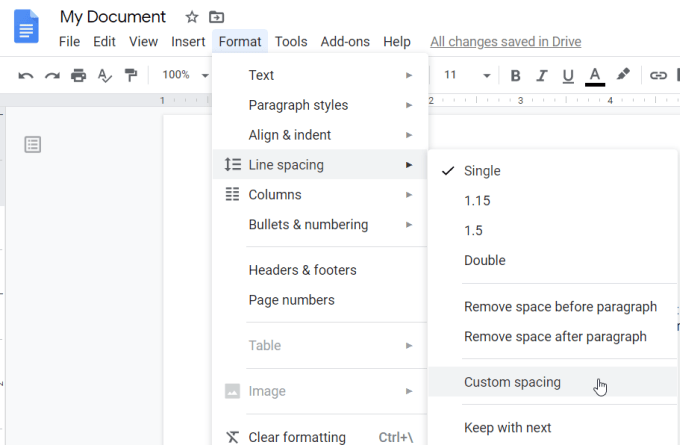Screen dimensions: 680x445
Task: Click the undo arrow icon
Action: coord(26,75)
